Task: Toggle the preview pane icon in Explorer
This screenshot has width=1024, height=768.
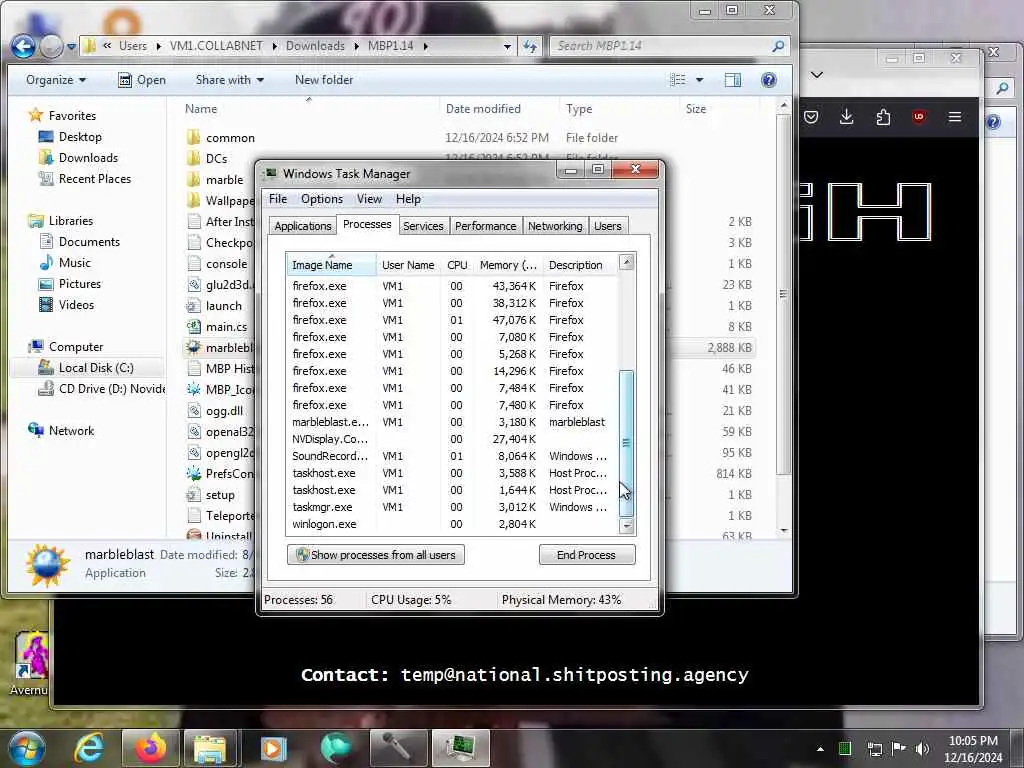Action: click(x=732, y=80)
